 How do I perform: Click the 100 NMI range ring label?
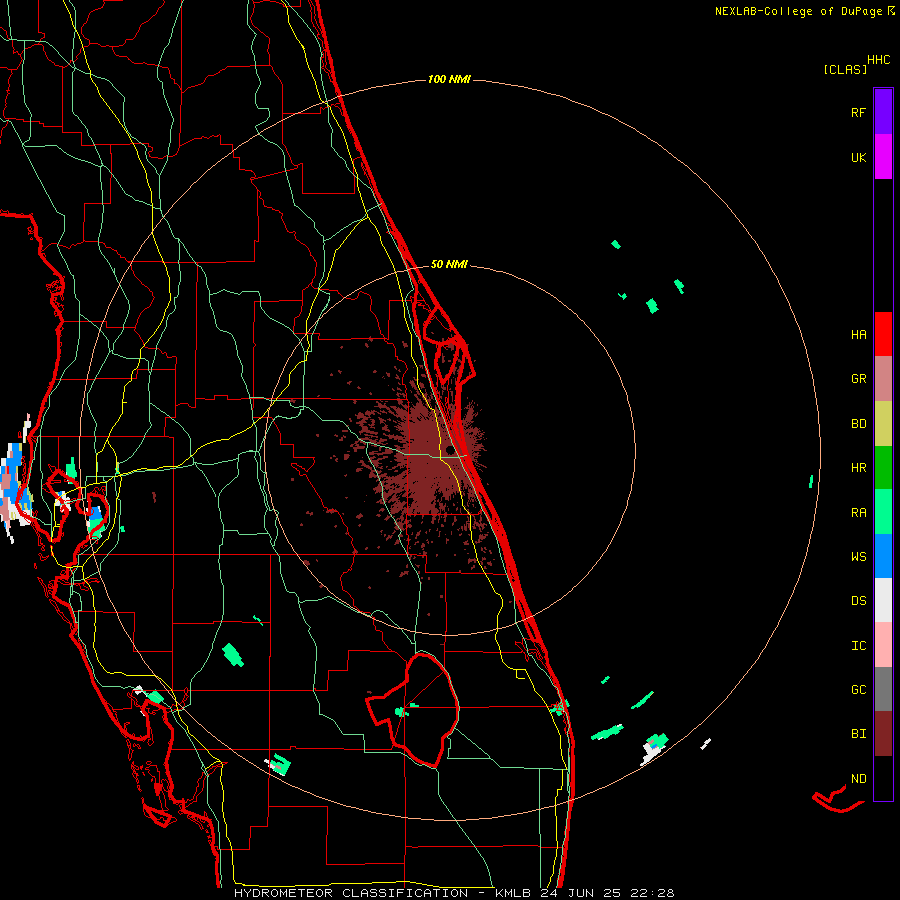449,79
